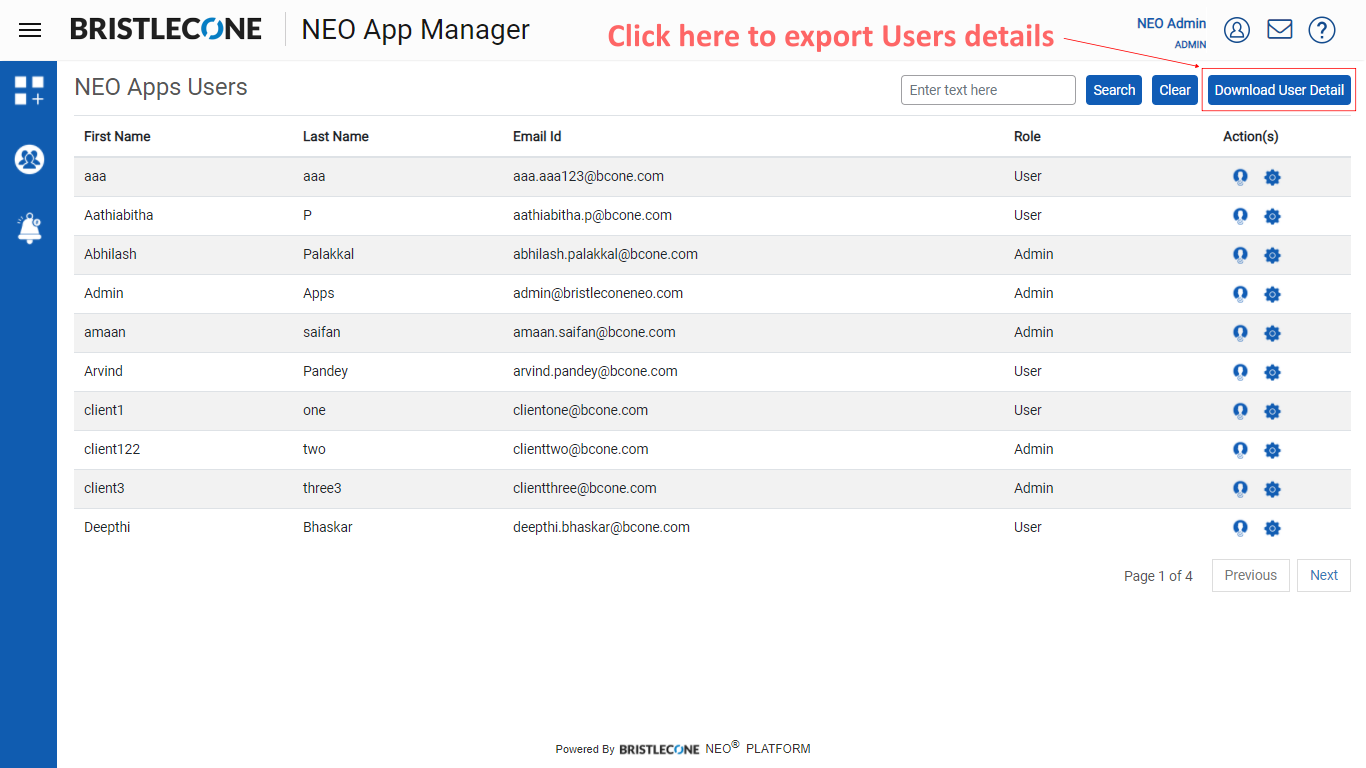Select email clienttwo@bcone.com
Viewport: 1366px width, 768px height.
coord(581,449)
